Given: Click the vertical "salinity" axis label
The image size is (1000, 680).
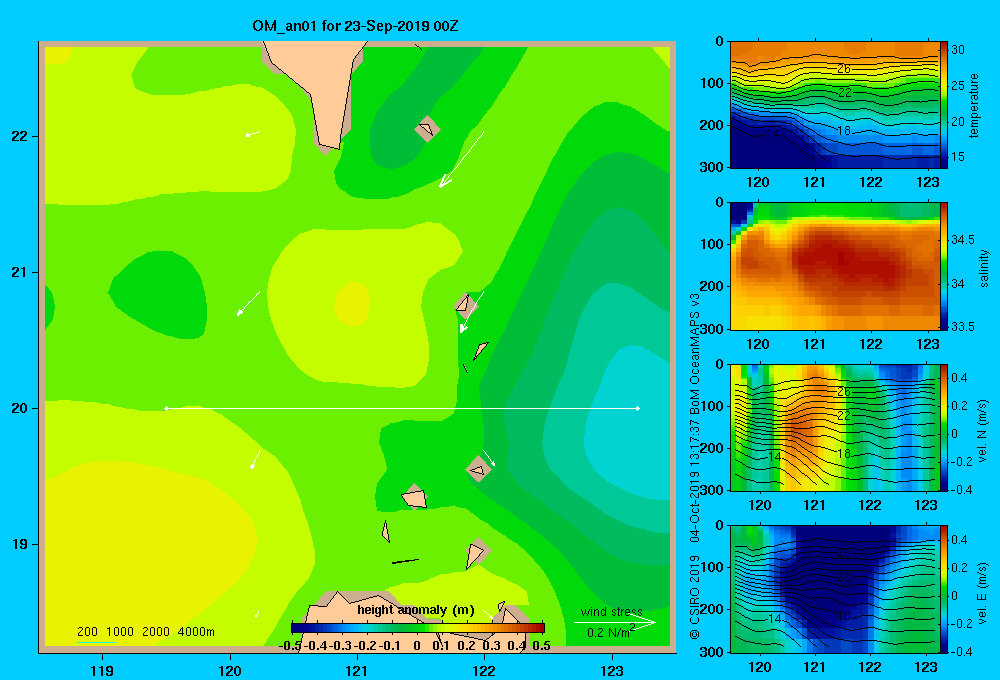Looking at the screenshot, I should 984,268.
